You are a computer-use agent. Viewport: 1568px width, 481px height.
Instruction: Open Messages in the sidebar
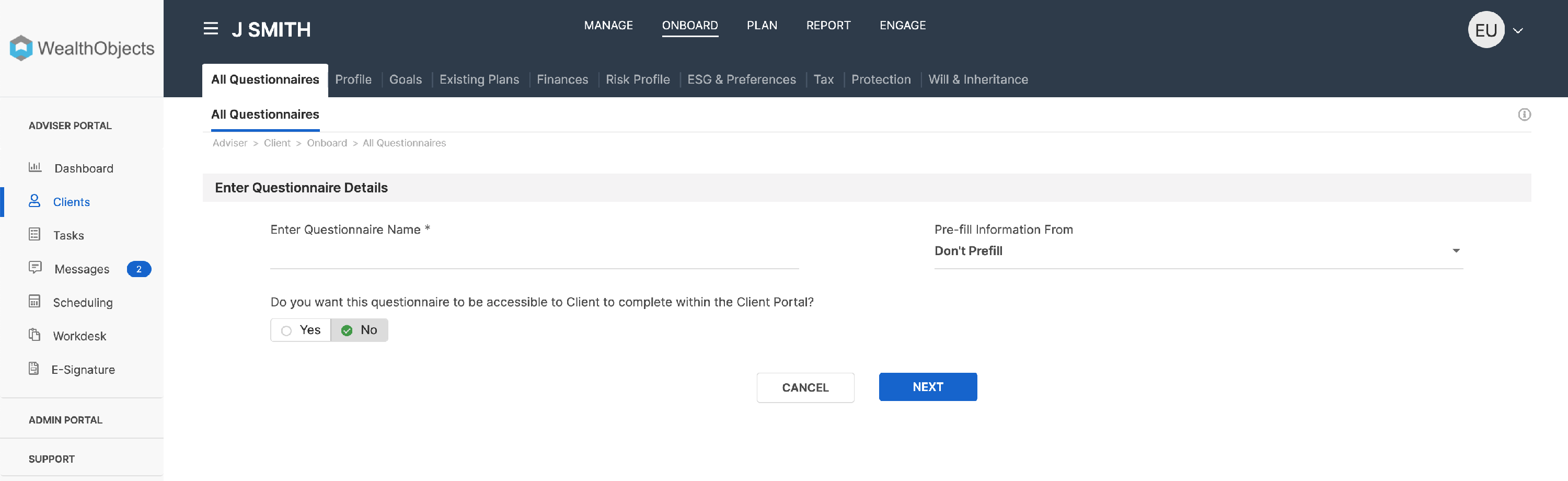[x=82, y=269]
